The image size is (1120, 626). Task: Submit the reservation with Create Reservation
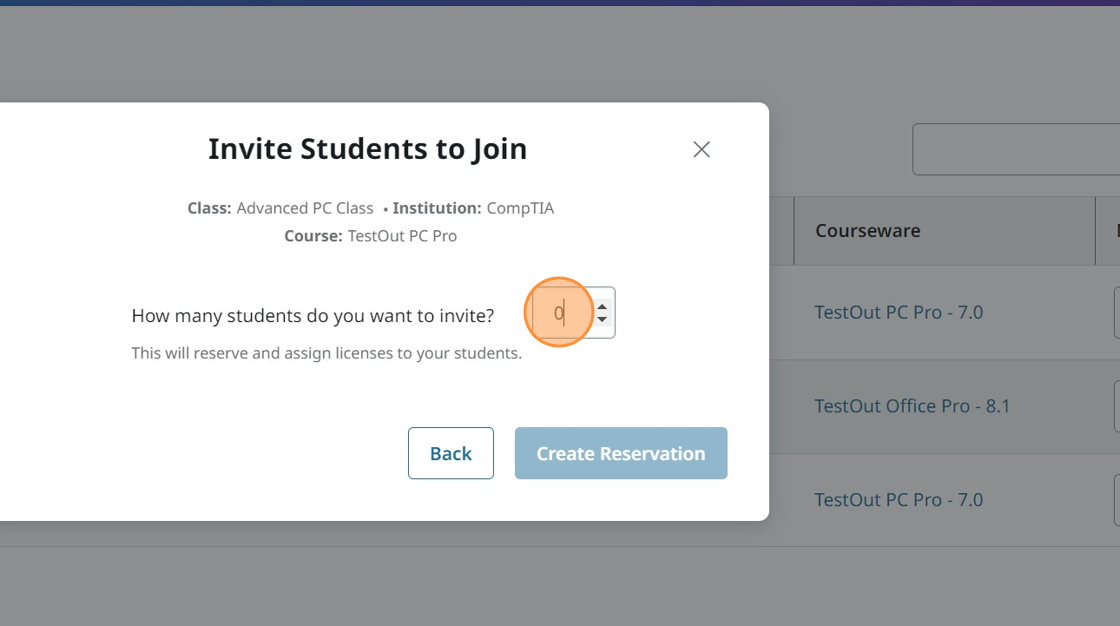click(620, 453)
